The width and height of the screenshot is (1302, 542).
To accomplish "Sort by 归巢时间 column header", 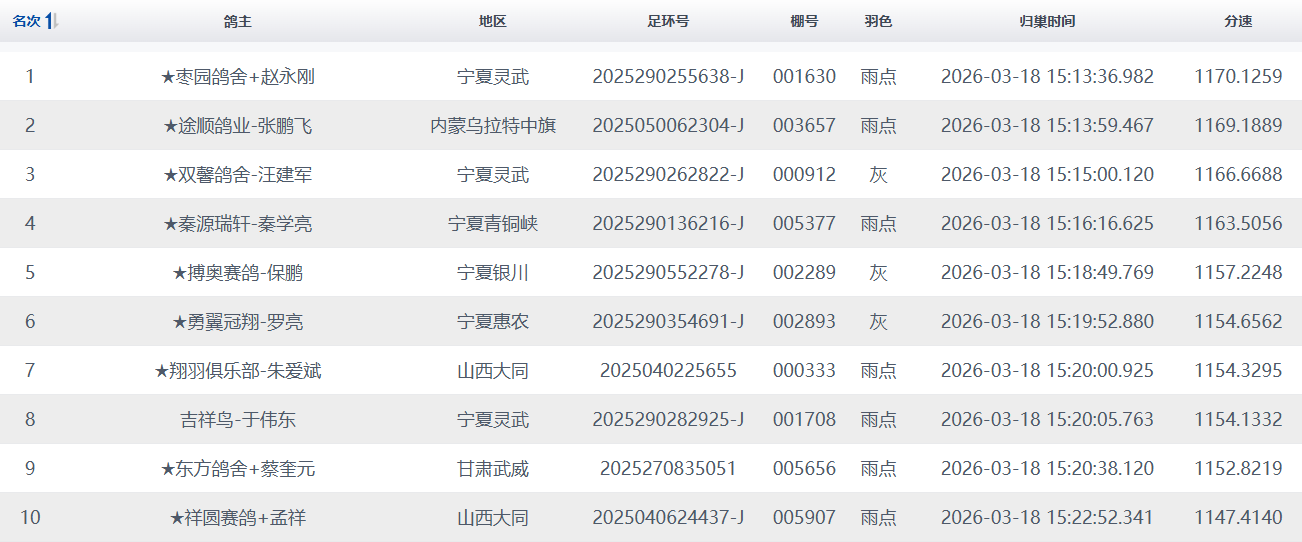I will (x=1047, y=21).
